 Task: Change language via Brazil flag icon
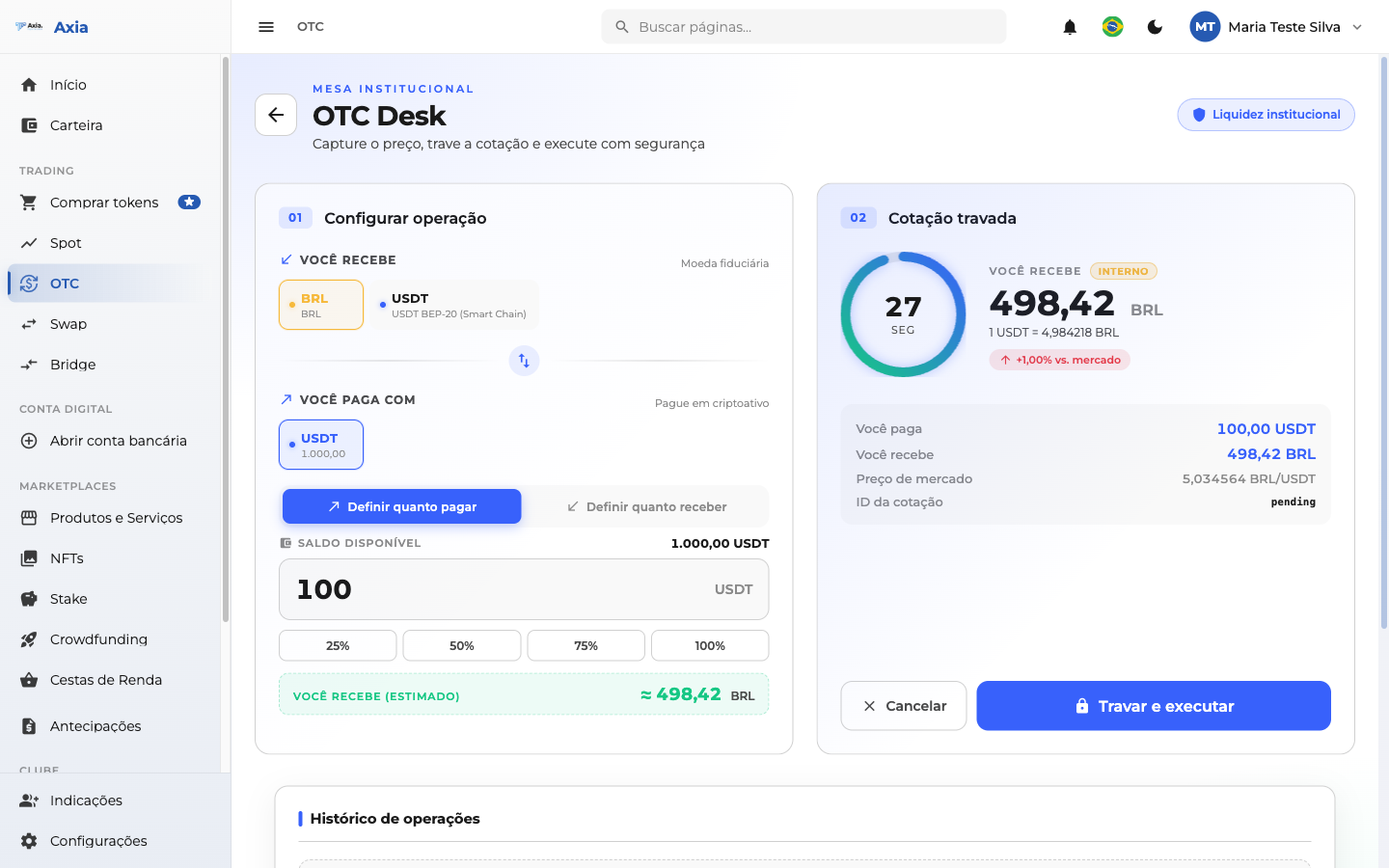(1112, 27)
